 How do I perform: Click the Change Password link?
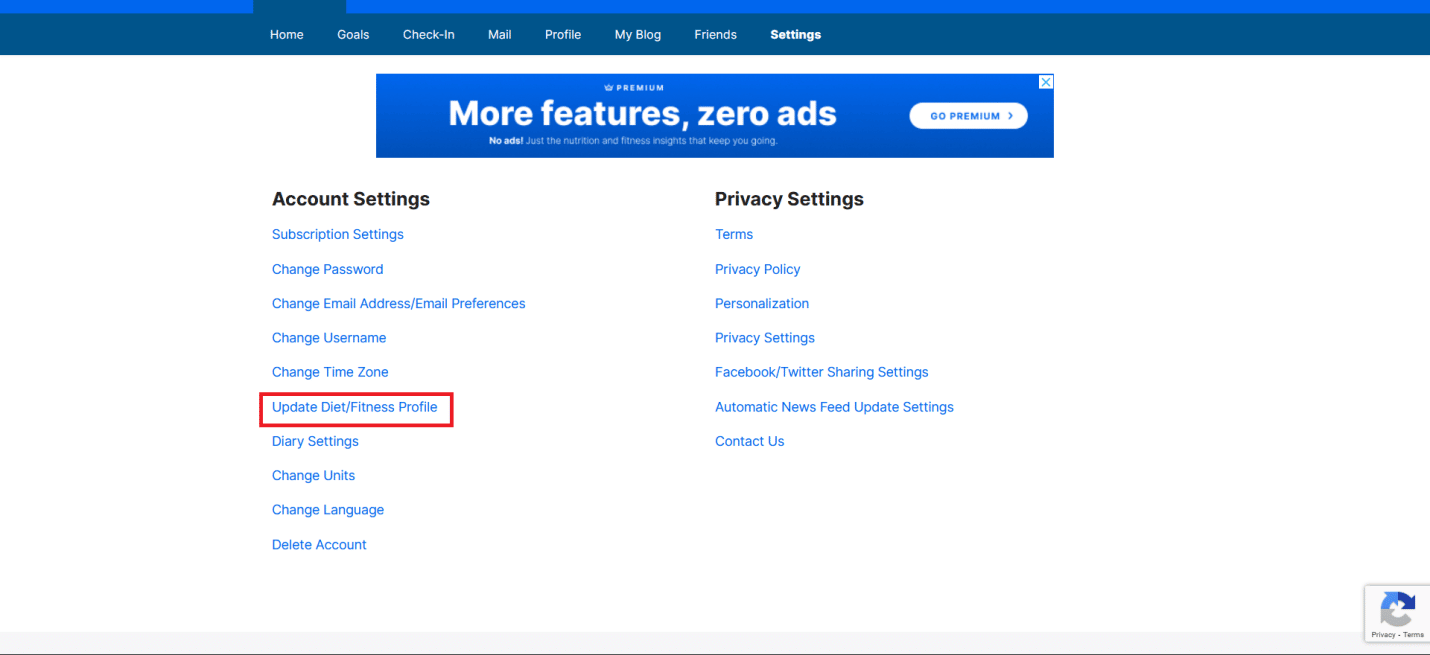click(x=327, y=269)
